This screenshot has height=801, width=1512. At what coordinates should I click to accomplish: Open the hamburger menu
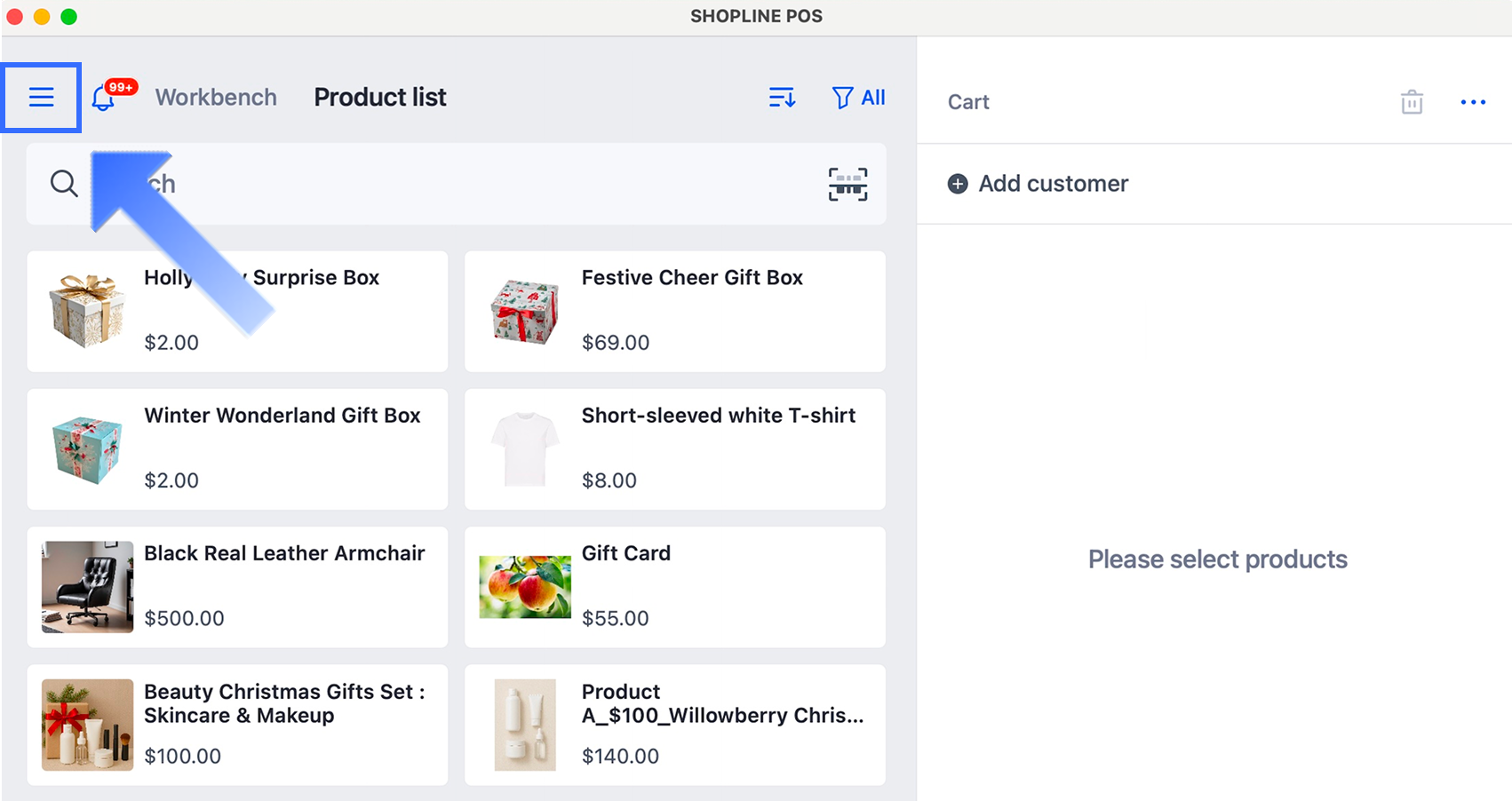click(42, 98)
